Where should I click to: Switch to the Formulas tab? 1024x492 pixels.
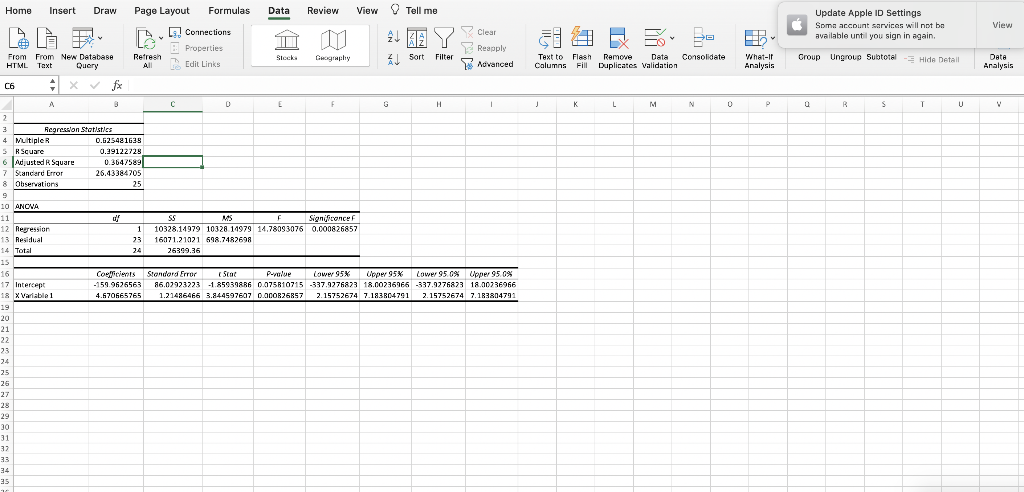(x=229, y=10)
